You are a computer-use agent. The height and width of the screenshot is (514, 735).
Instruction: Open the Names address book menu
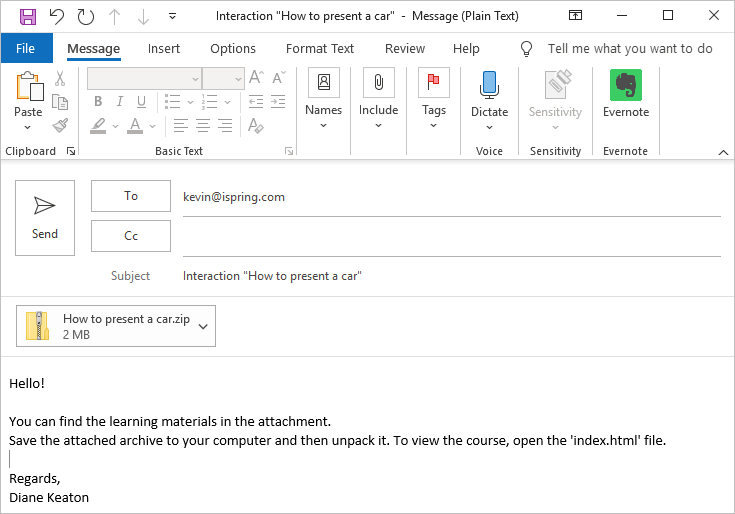(323, 99)
